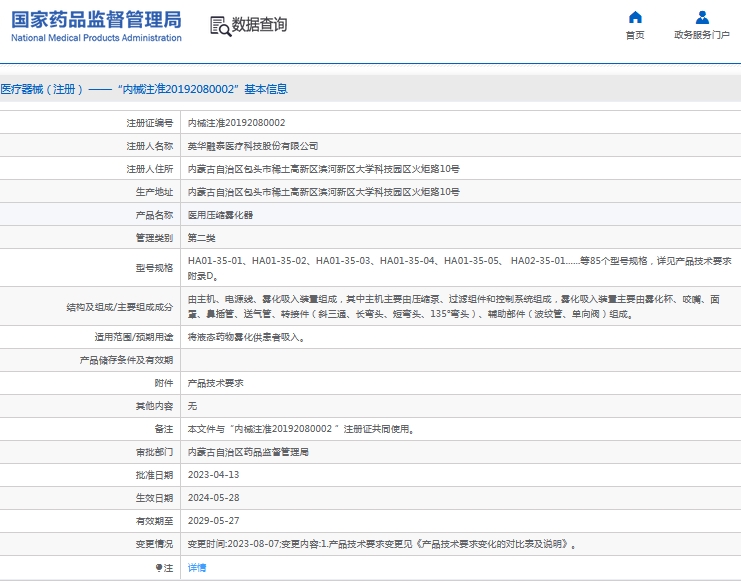The height and width of the screenshot is (583, 741).
Task: Click expiry date 2029-05-27
Action: pyautogui.click(x=214, y=521)
